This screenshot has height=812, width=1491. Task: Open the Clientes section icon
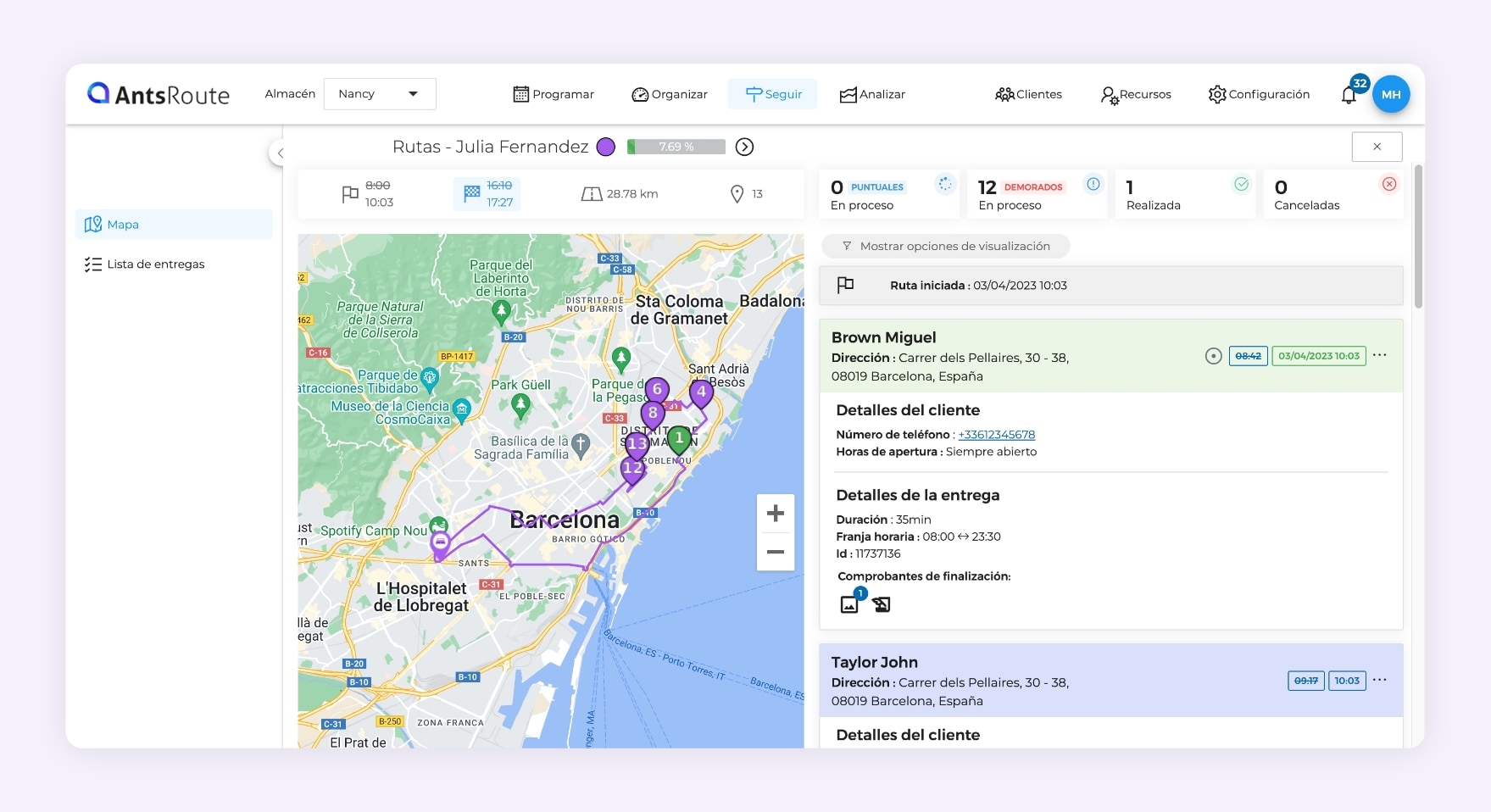pos(1004,94)
